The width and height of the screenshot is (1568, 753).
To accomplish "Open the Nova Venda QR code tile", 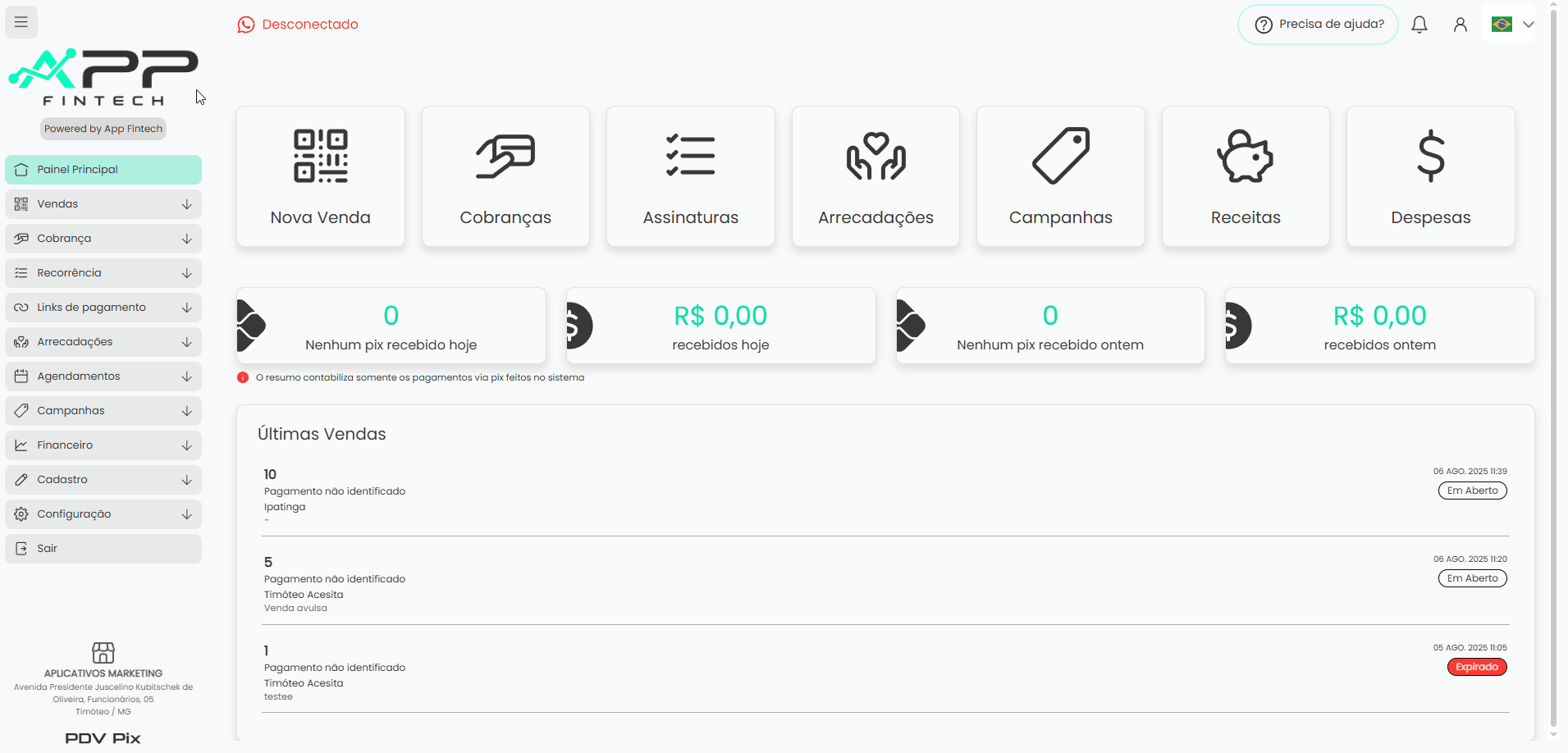I will pos(321,176).
